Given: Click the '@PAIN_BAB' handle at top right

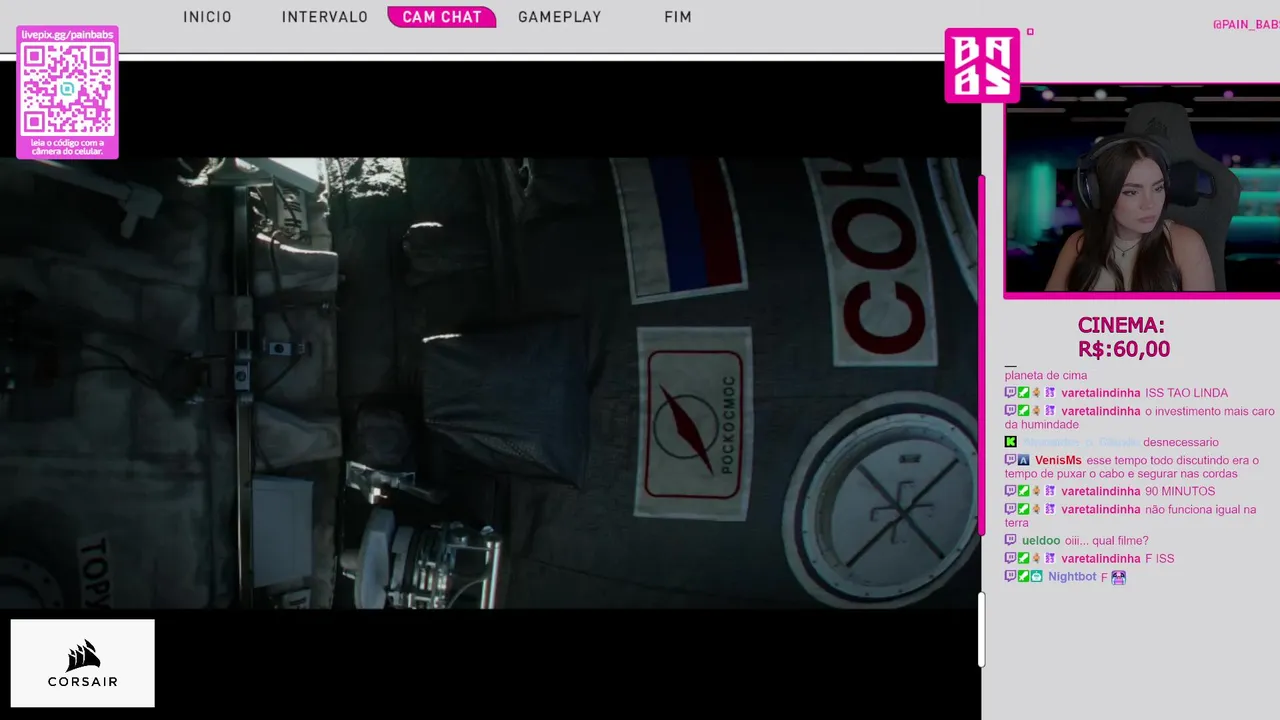Looking at the screenshot, I should pos(1246,25).
